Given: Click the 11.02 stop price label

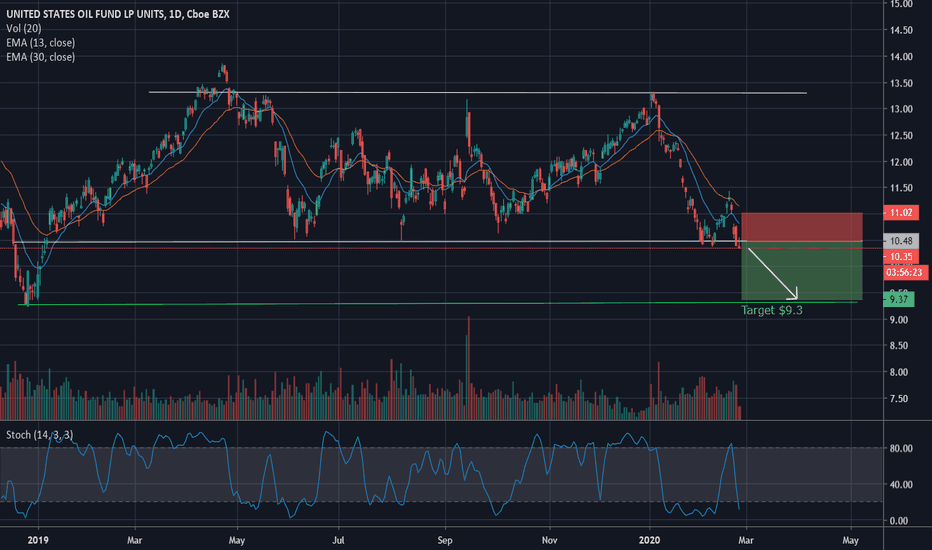Looking at the screenshot, I should 901,212.
